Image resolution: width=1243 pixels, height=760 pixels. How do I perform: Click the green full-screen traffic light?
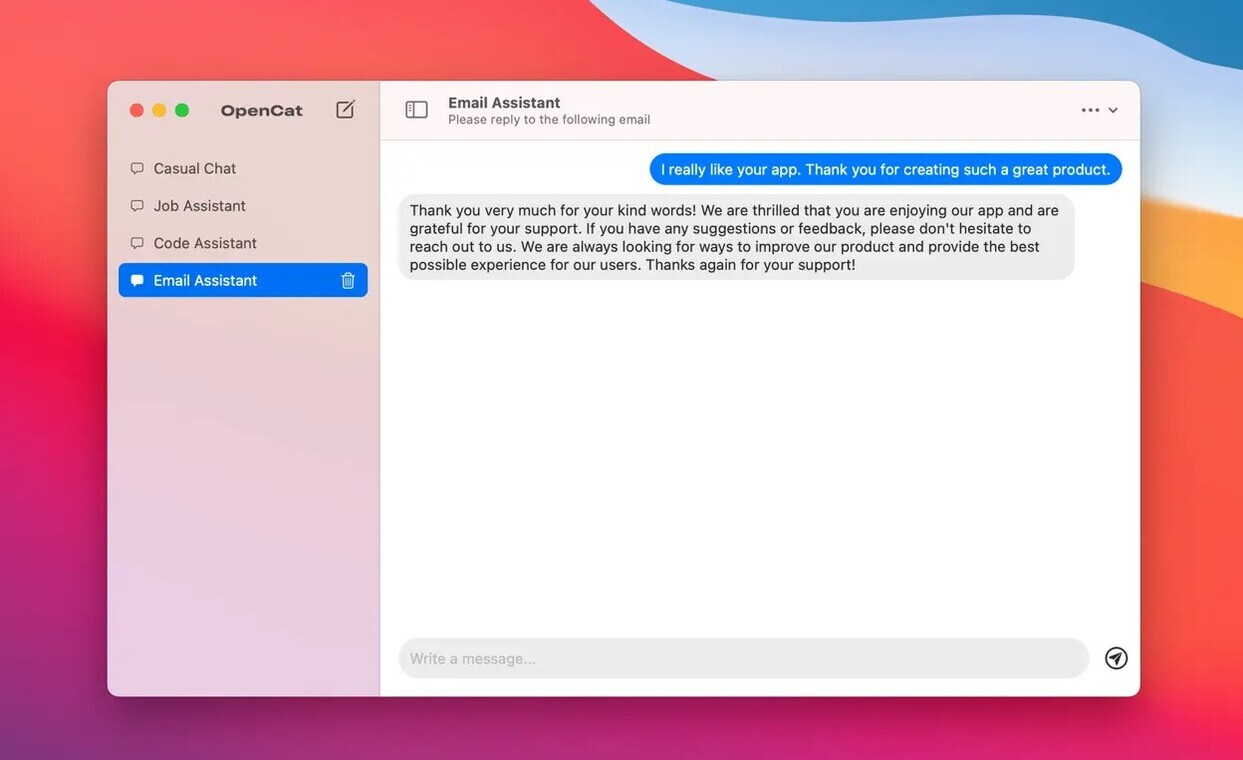pos(180,110)
